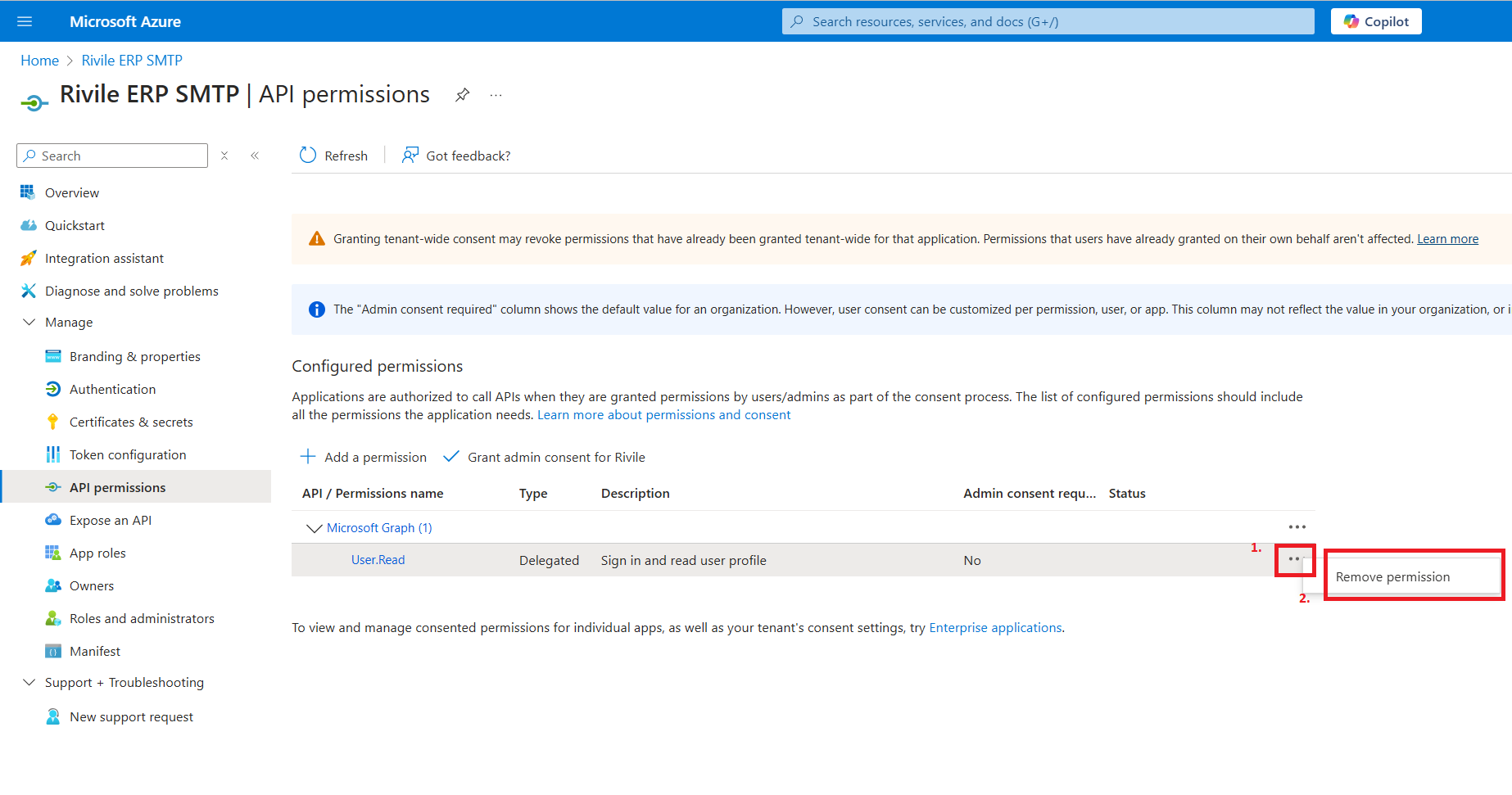
Task: Click the Refresh icon in toolbar
Action: (308, 156)
